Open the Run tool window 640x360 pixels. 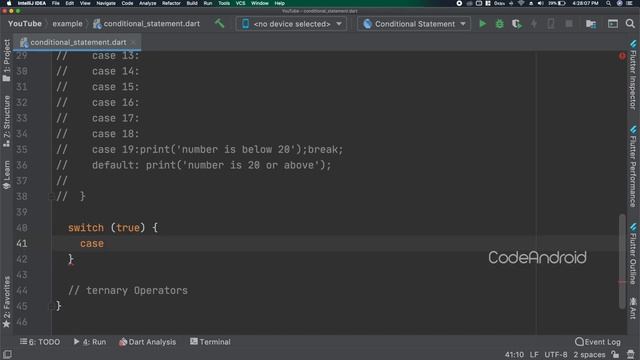click(x=90, y=342)
